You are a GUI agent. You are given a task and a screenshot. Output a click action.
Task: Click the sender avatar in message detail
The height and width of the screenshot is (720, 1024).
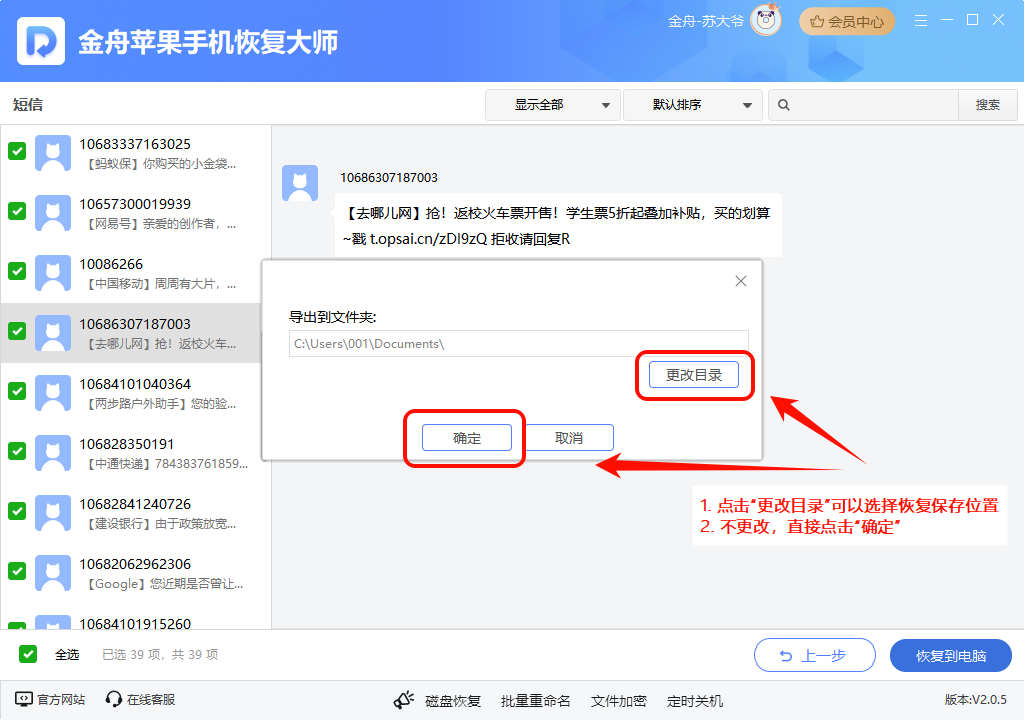pyautogui.click(x=300, y=183)
